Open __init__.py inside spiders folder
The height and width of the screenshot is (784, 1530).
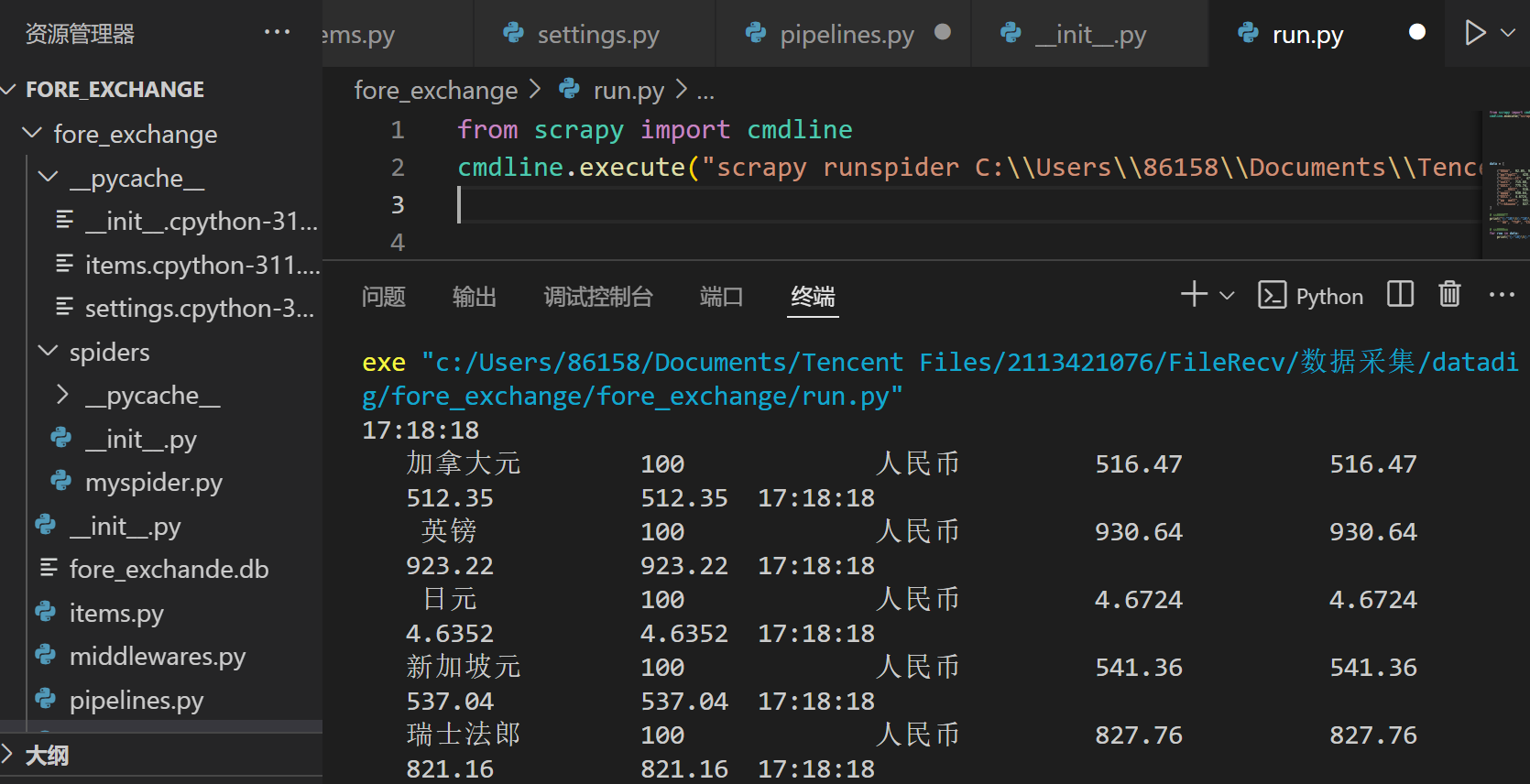tap(141, 439)
